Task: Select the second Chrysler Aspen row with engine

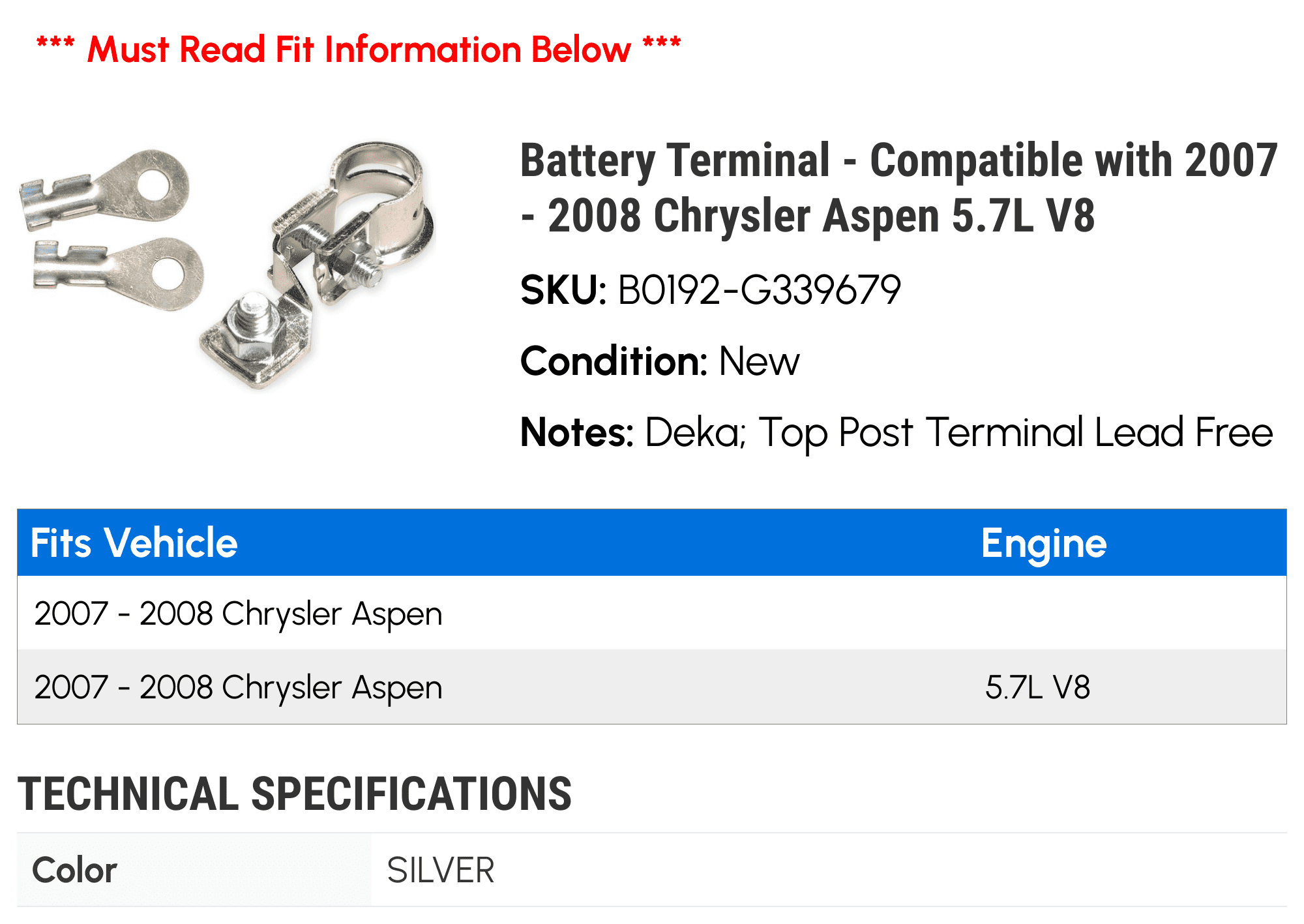Action: click(652, 687)
